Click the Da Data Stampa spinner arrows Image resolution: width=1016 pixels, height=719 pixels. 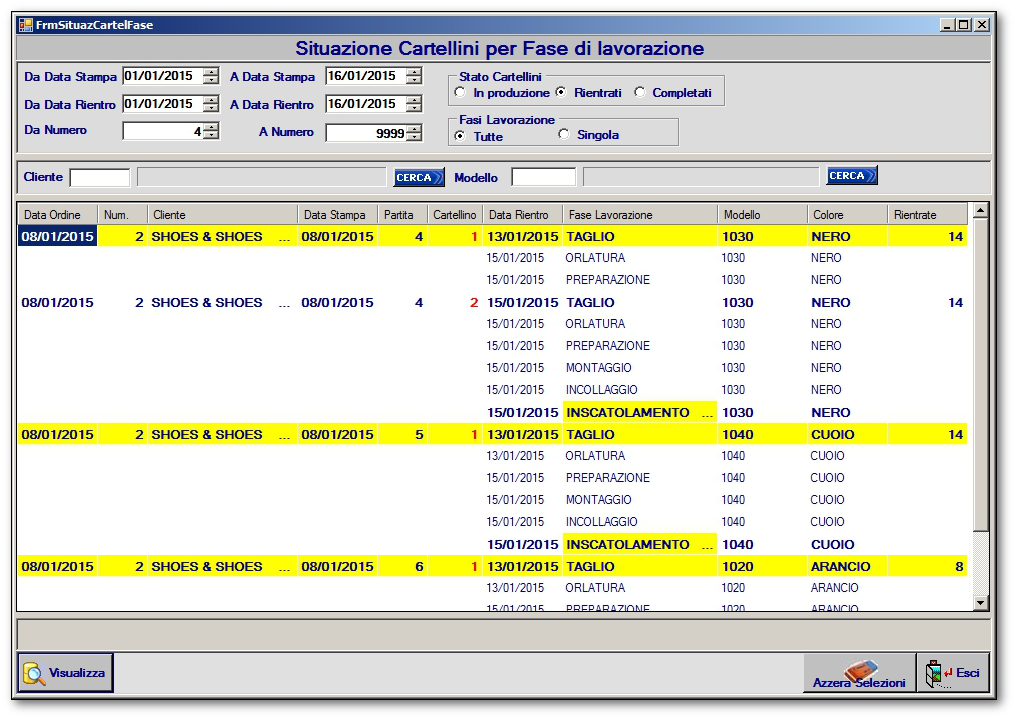[x=211, y=76]
